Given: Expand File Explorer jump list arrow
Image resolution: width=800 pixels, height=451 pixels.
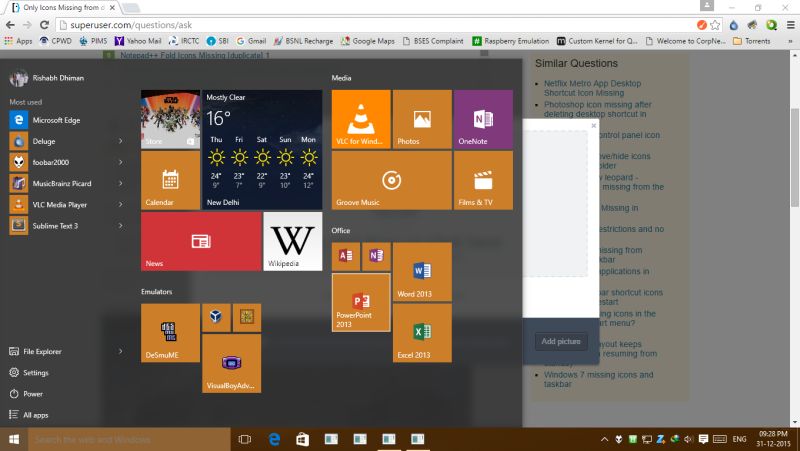Looking at the screenshot, I should click(121, 351).
